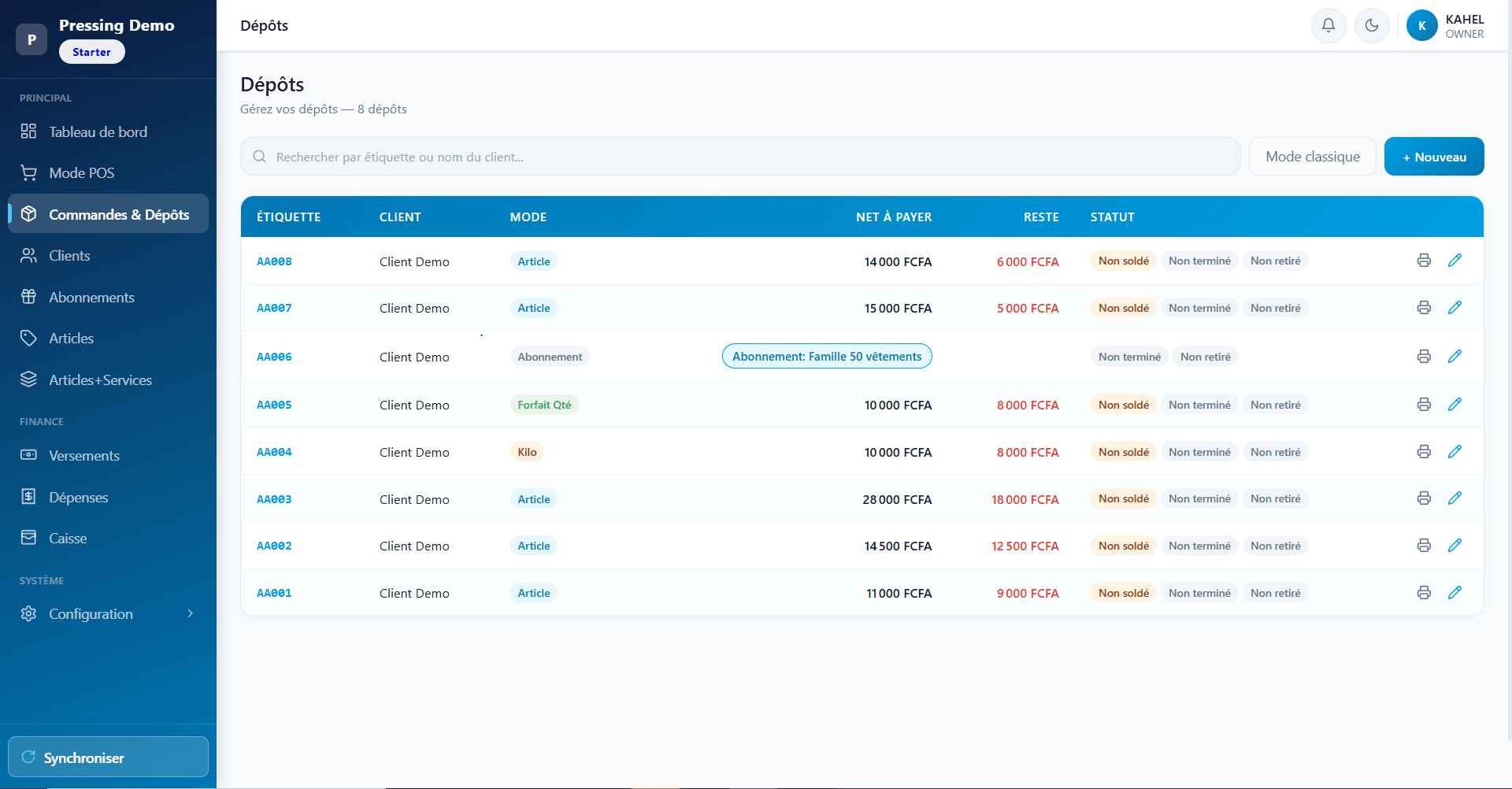Edit deposit AA001 with the pencil icon
1512x789 pixels.
point(1455,593)
